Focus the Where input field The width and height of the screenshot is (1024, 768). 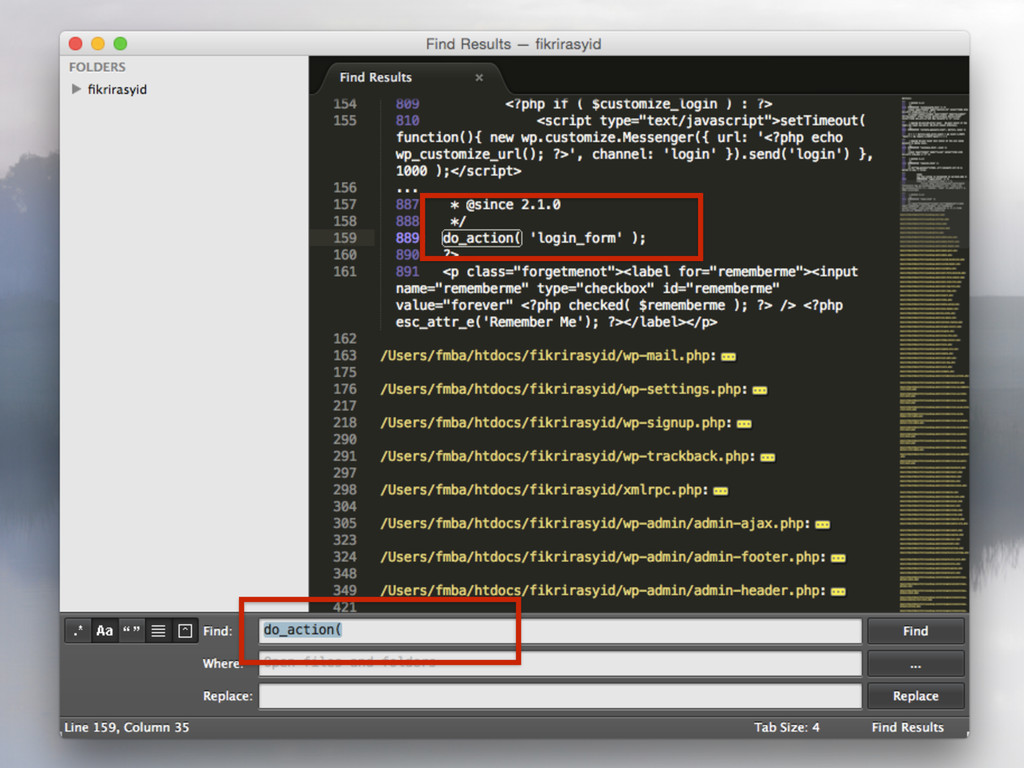coord(560,664)
